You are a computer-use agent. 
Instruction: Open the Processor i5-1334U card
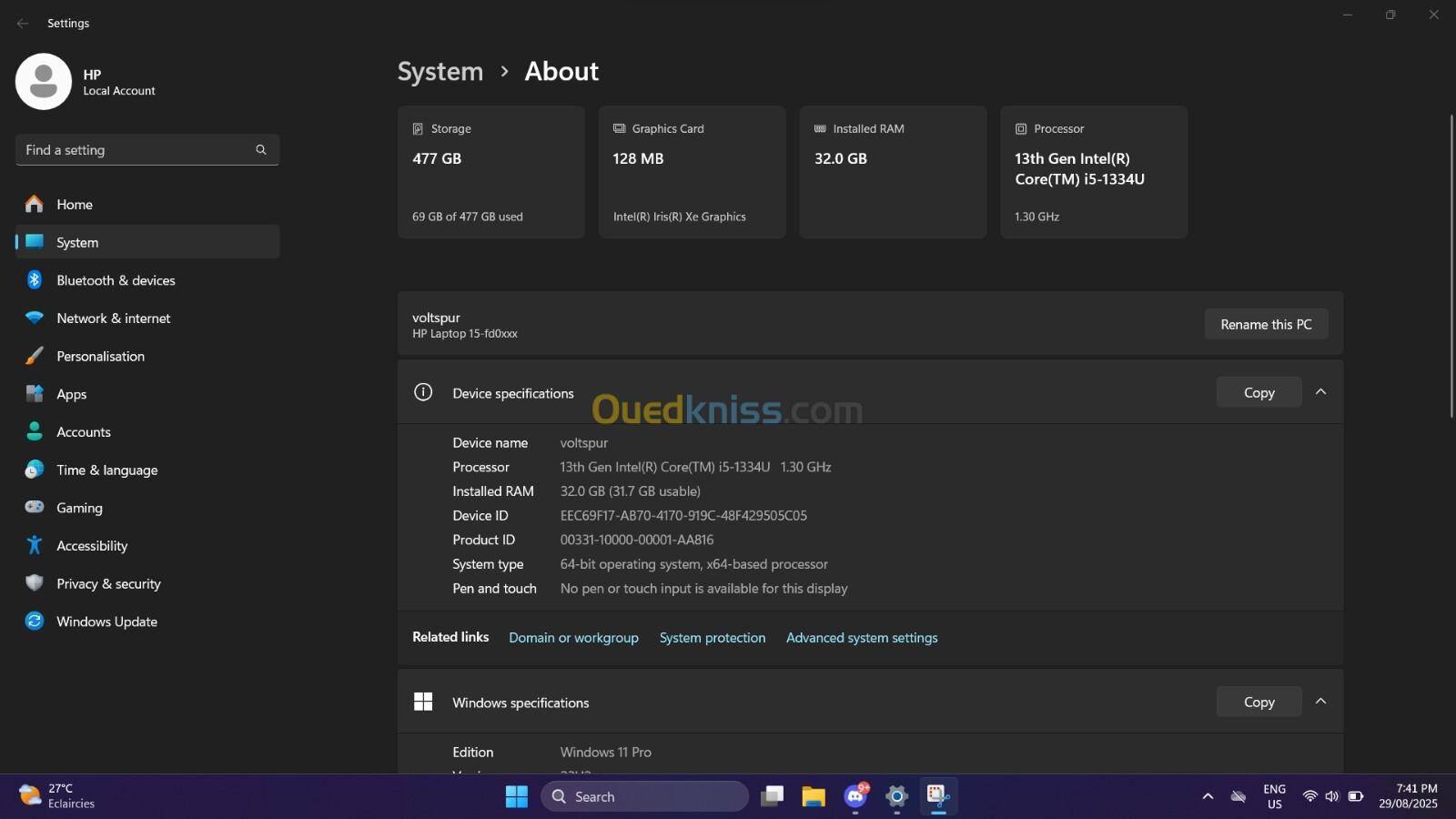(1094, 172)
